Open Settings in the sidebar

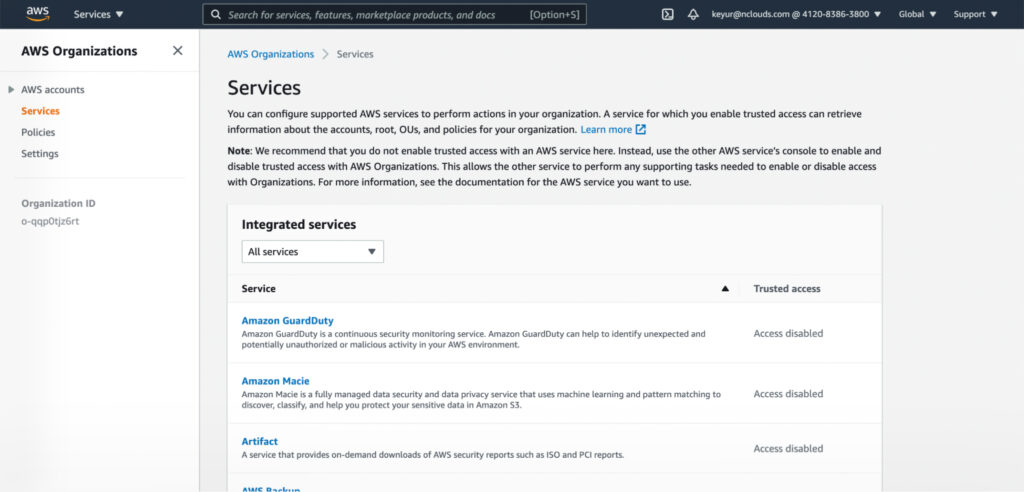tap(40, 154)
